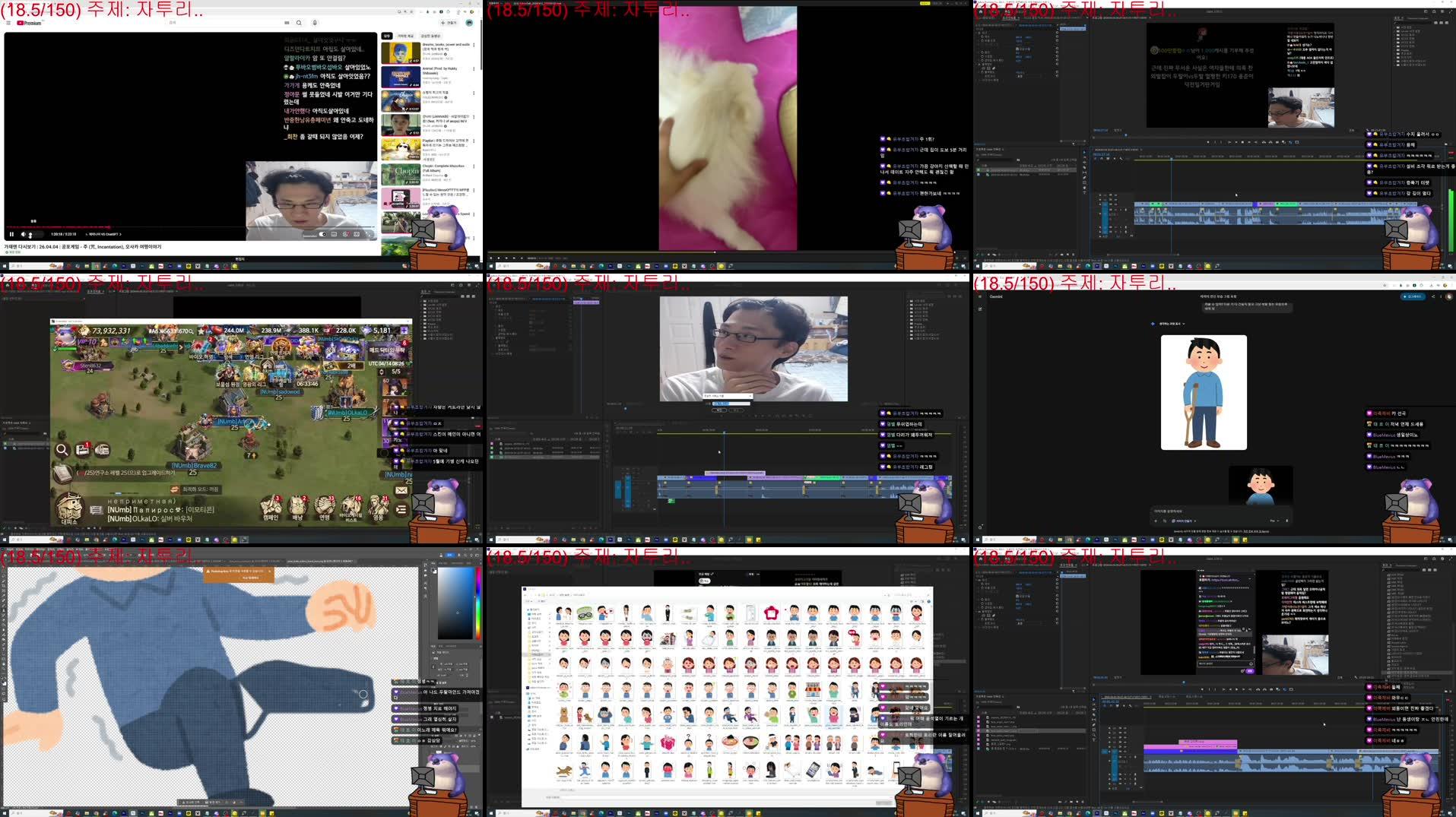Click the settings gear in the YouTube player
Image resolution: width=1456 pixels, height=817 pixels.
tap(347, 235)
